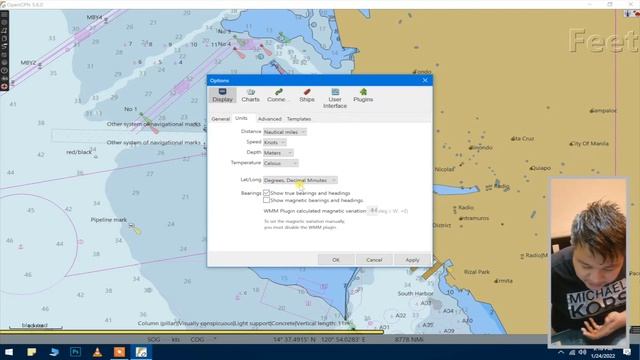Click the magnetic variation value field

click(x=373, y=211)
